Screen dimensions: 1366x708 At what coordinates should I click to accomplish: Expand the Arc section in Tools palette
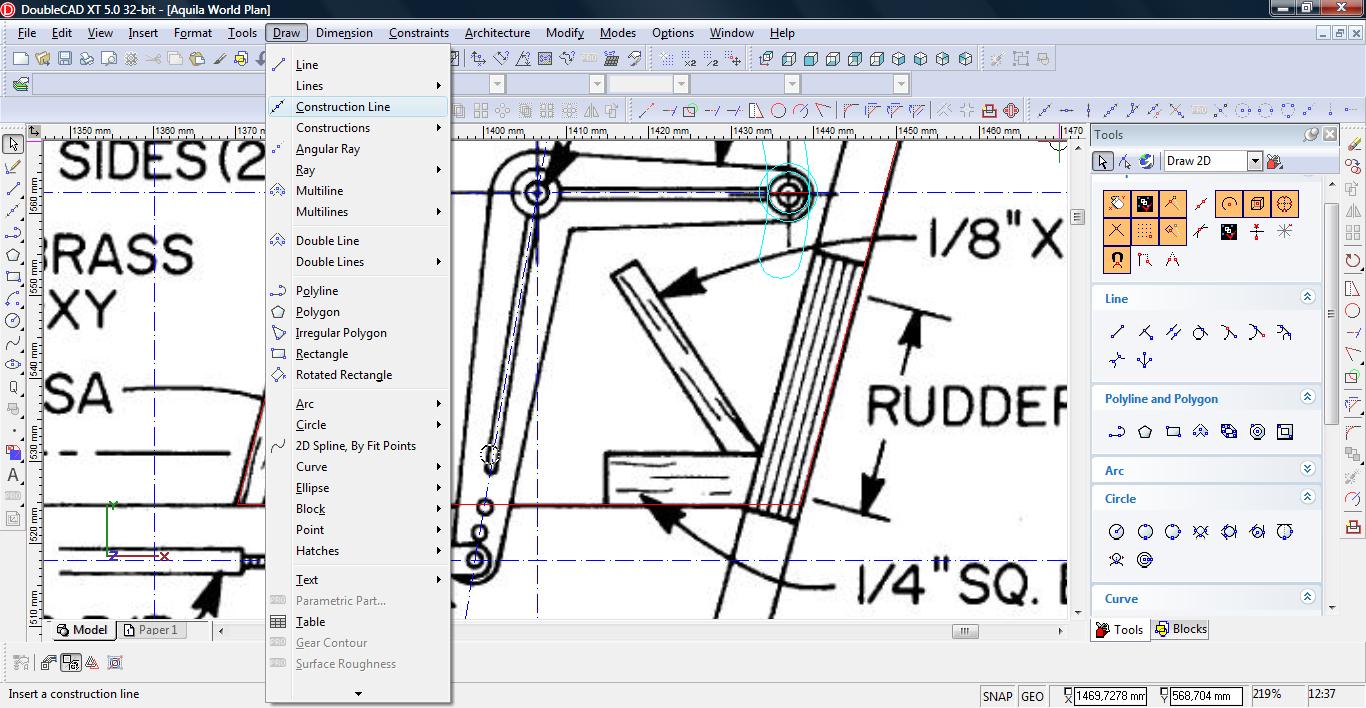coord(1307,469)
